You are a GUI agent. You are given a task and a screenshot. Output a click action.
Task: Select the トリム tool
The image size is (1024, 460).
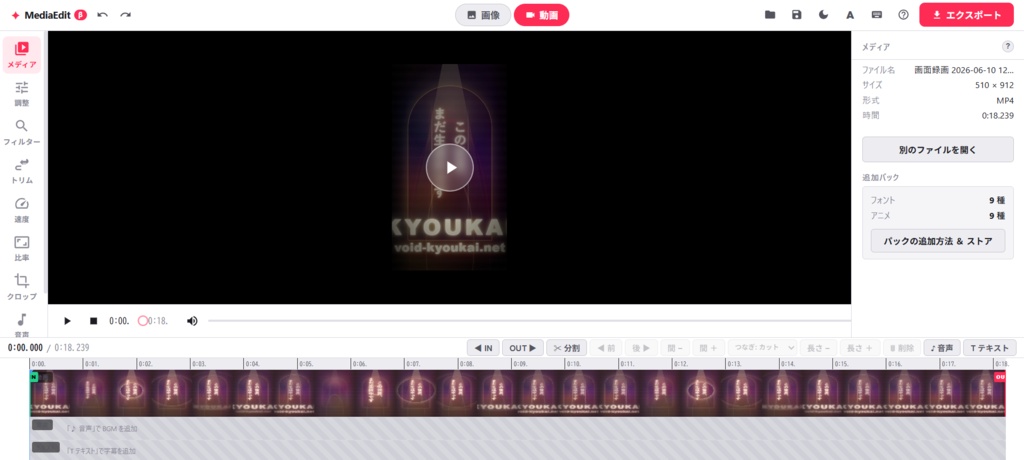22,171
